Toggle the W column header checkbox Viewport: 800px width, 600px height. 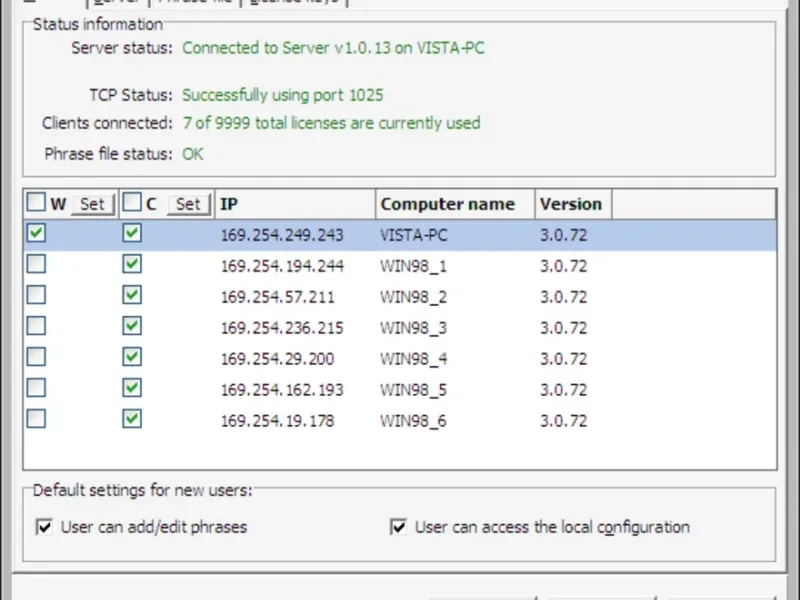[x=36, y=203]
